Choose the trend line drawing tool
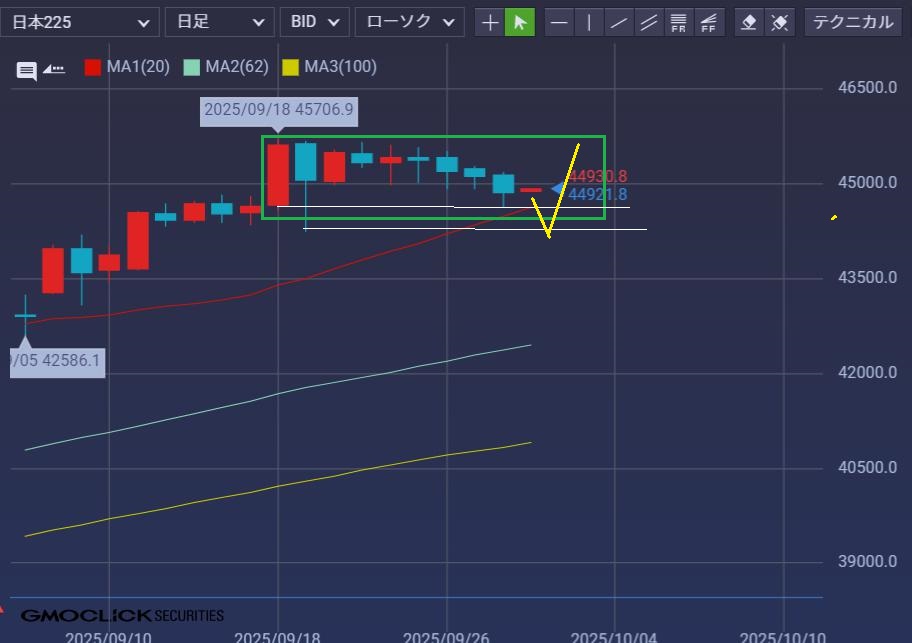Image resolution: width=912 pixels, height=643 pixels. point(619,22)
